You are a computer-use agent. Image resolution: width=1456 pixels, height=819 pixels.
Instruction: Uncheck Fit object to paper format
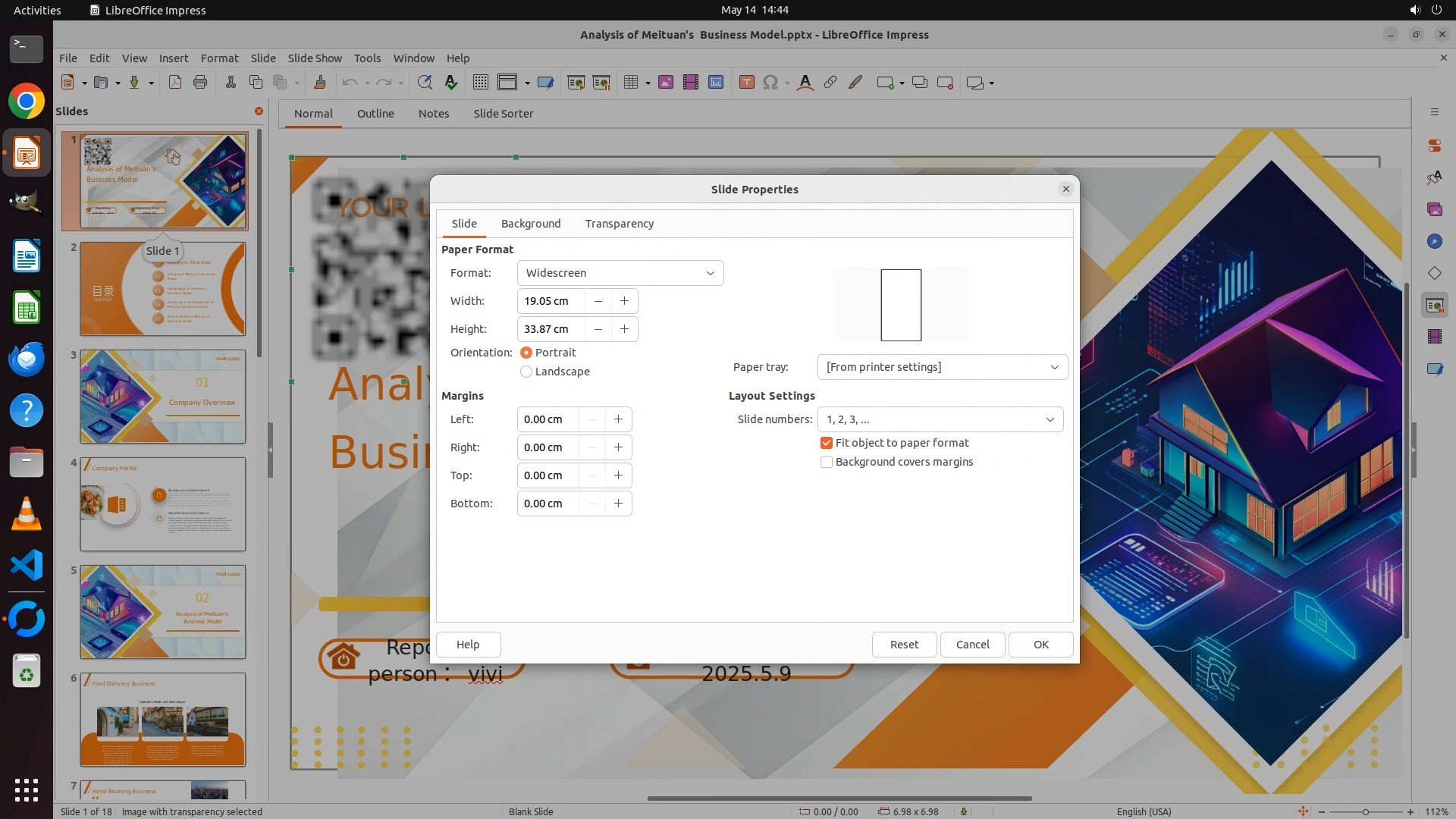coord(827,443)
